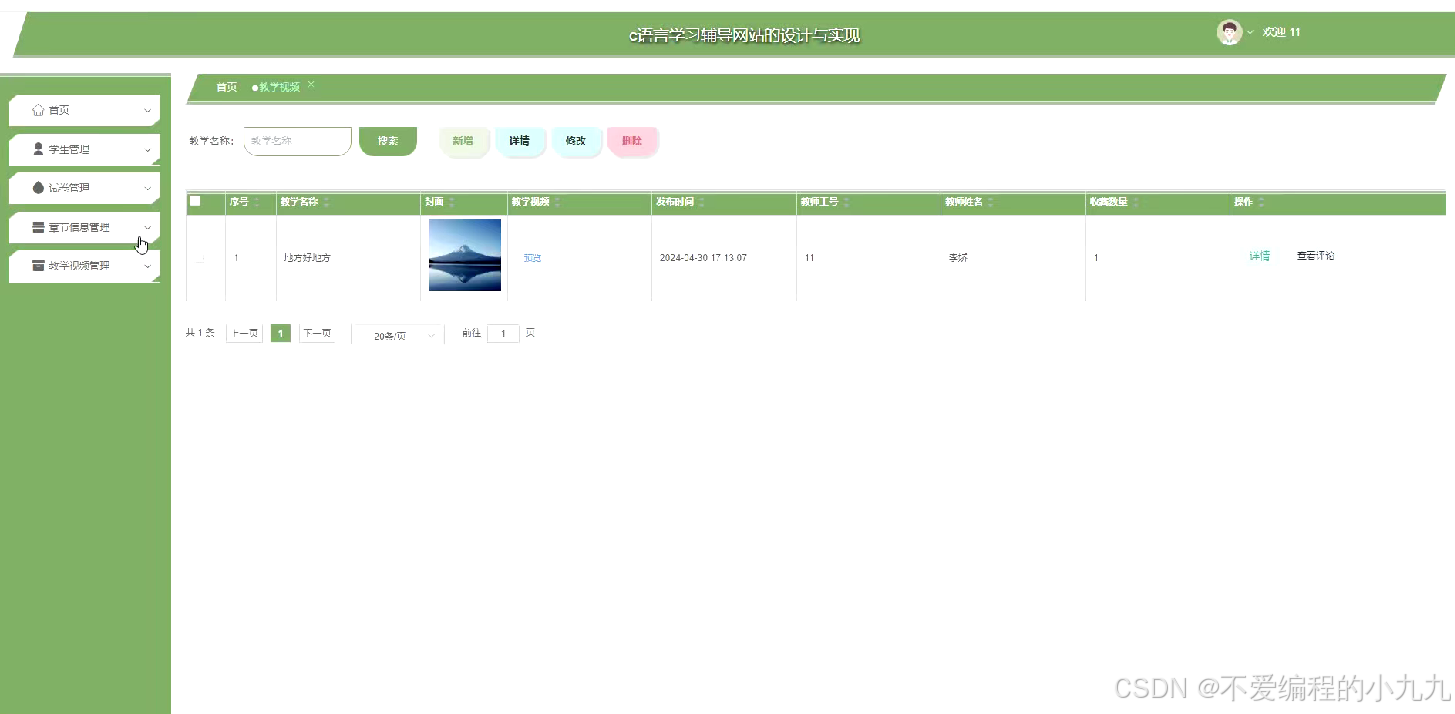Expand the 教学视频管理 menu chevron
Viewport: 1455px width, 714px height.
[x=147, y=267]
